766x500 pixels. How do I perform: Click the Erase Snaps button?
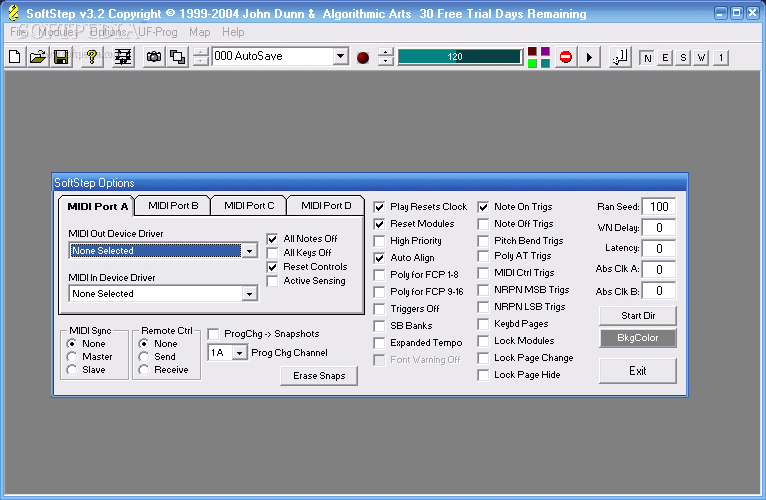(319, 376)
